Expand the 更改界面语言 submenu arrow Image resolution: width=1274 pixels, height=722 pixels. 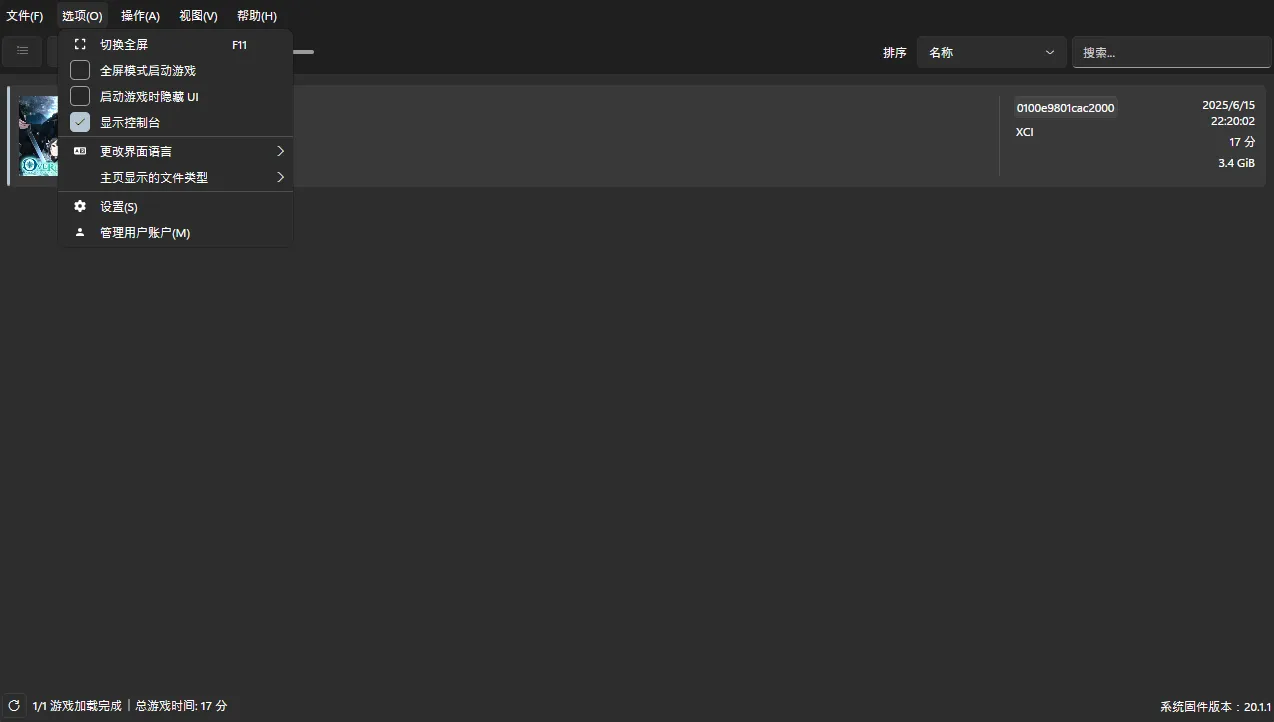[280, 151]
